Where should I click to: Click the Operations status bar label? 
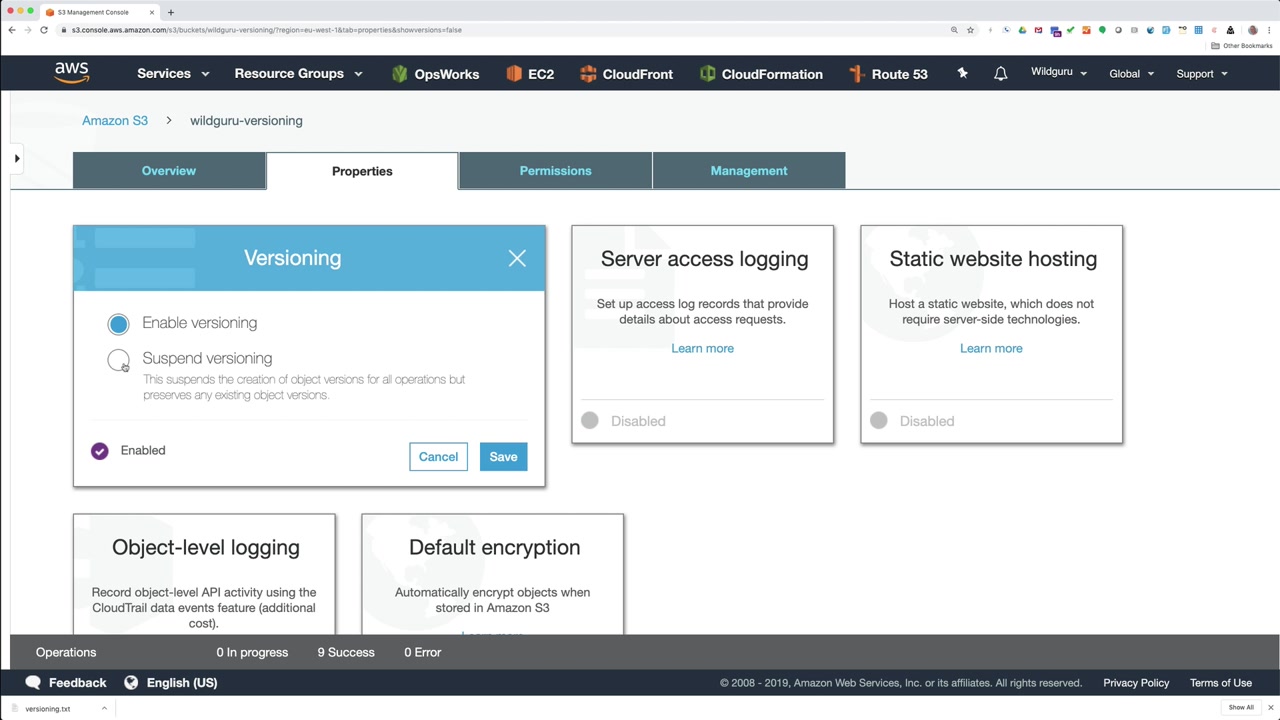pos(66,652)
